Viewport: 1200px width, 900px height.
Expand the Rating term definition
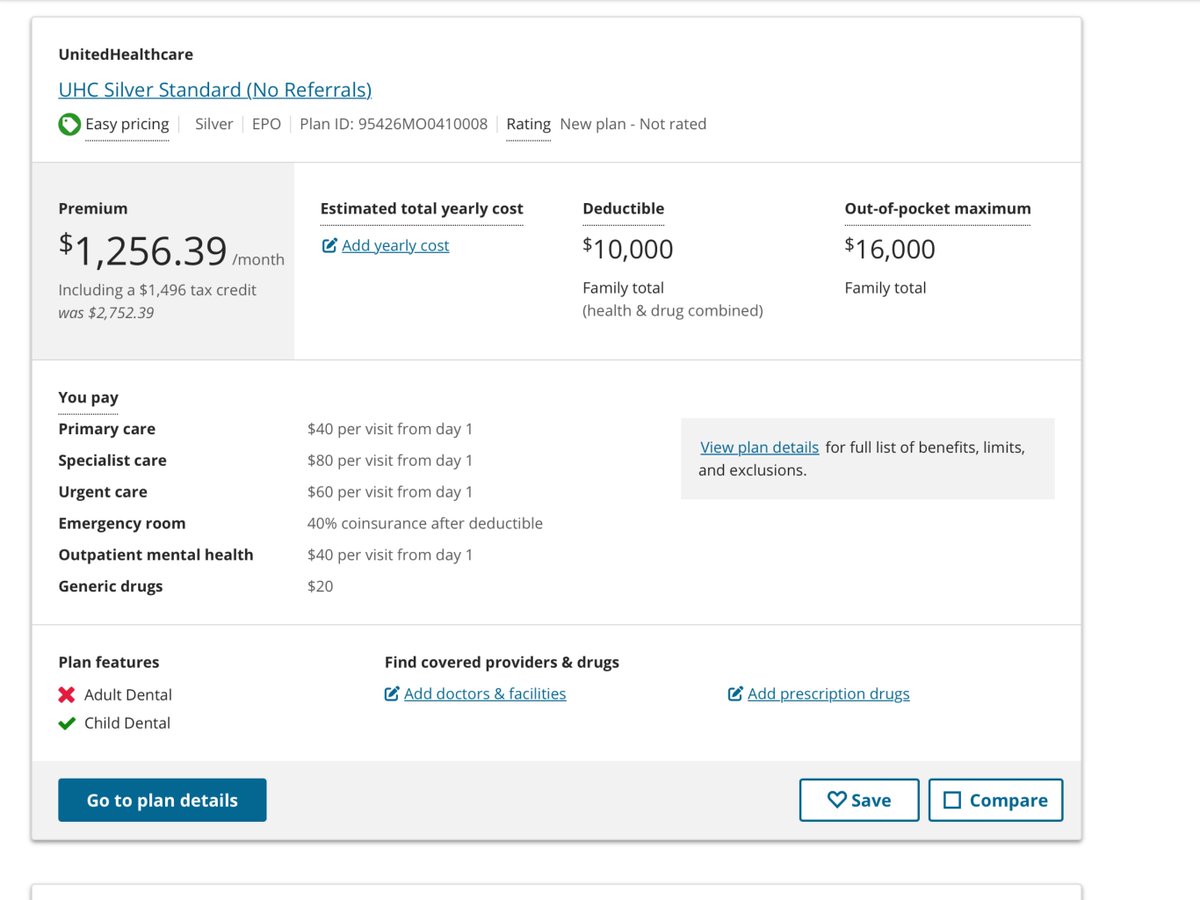[528, 124]
